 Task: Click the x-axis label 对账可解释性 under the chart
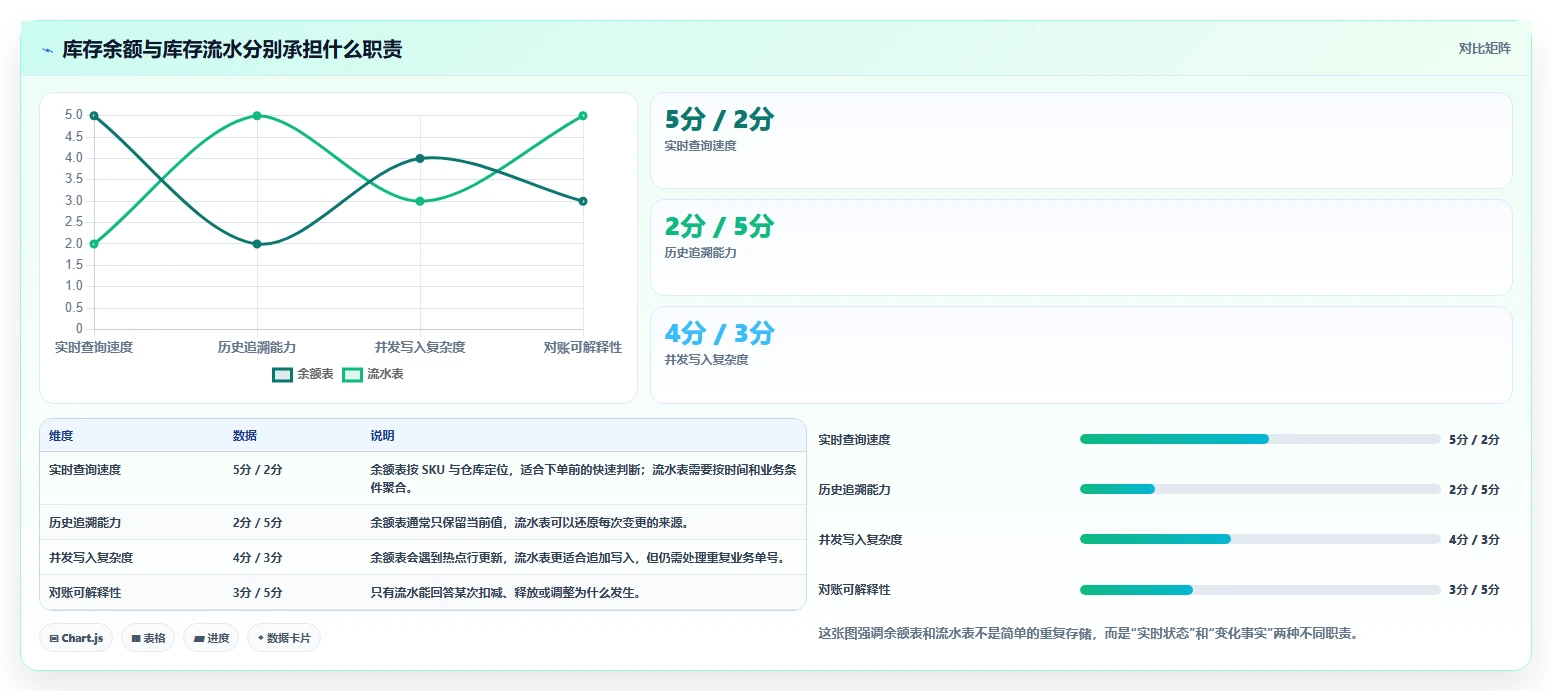(x=583, y=347)
